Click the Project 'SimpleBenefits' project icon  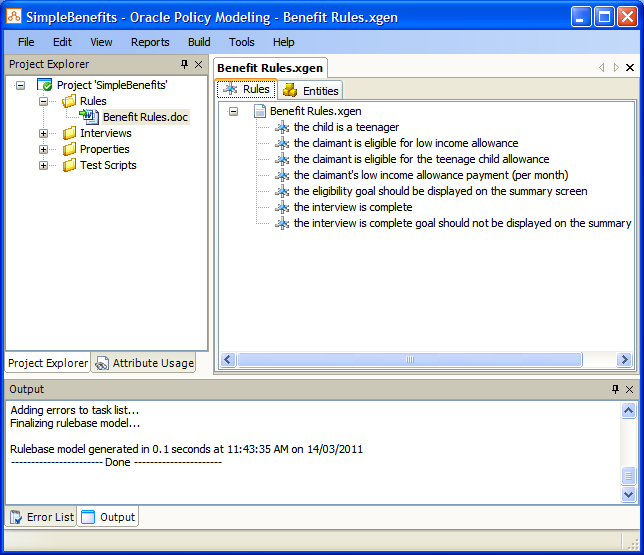pyautogui.click(x=44, y=85)
